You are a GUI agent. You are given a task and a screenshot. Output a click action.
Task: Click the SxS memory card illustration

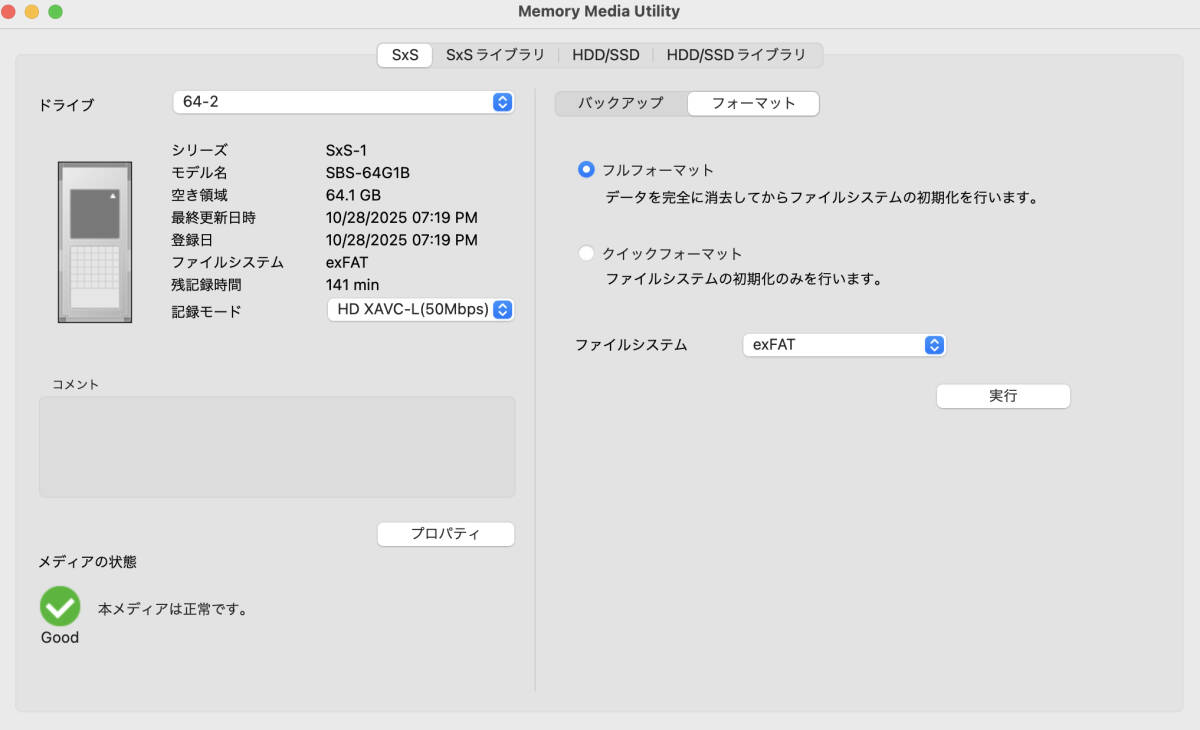coord(95,242)
